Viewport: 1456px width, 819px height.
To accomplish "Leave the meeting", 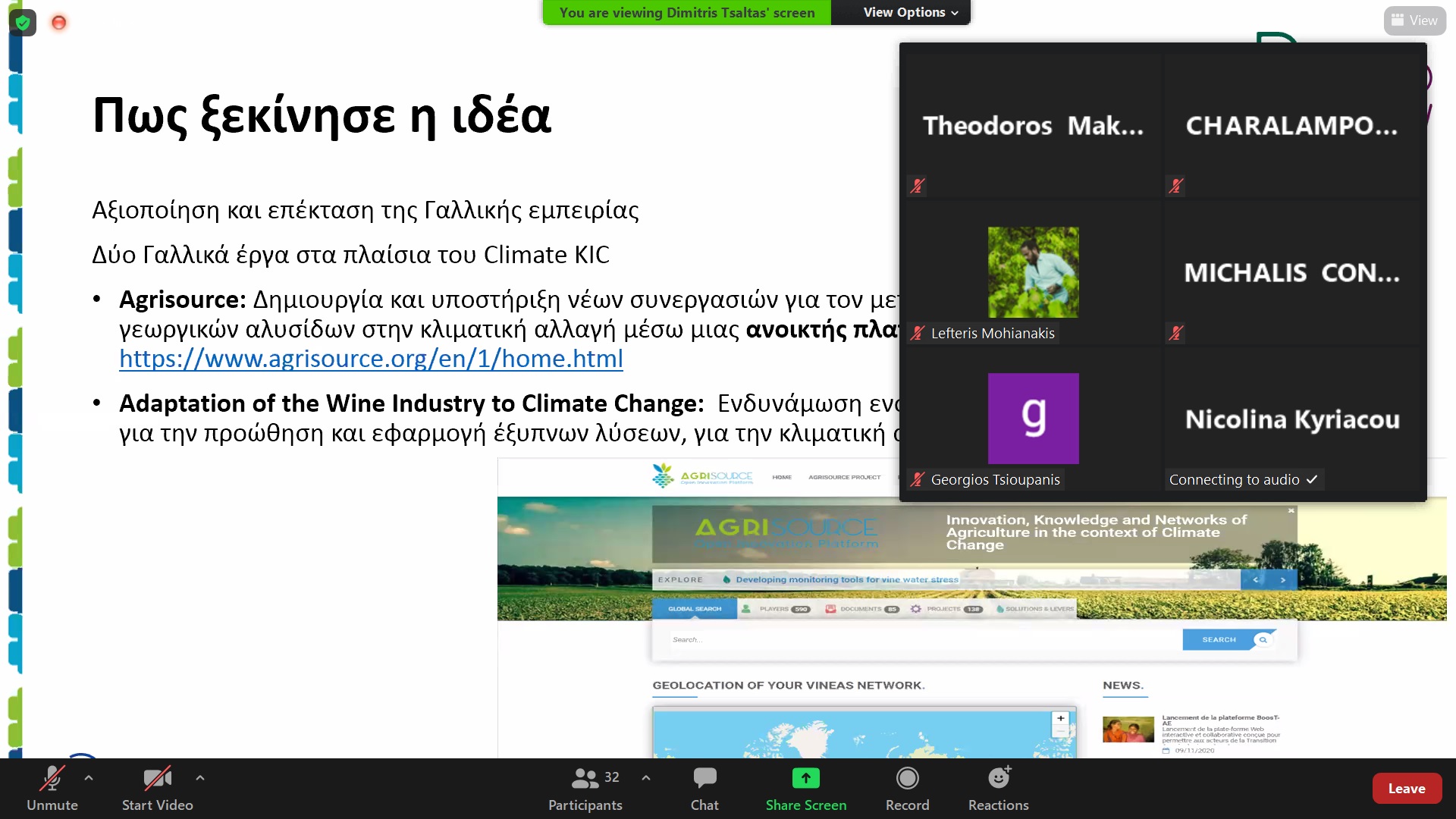I will (x=1407, y=789).
